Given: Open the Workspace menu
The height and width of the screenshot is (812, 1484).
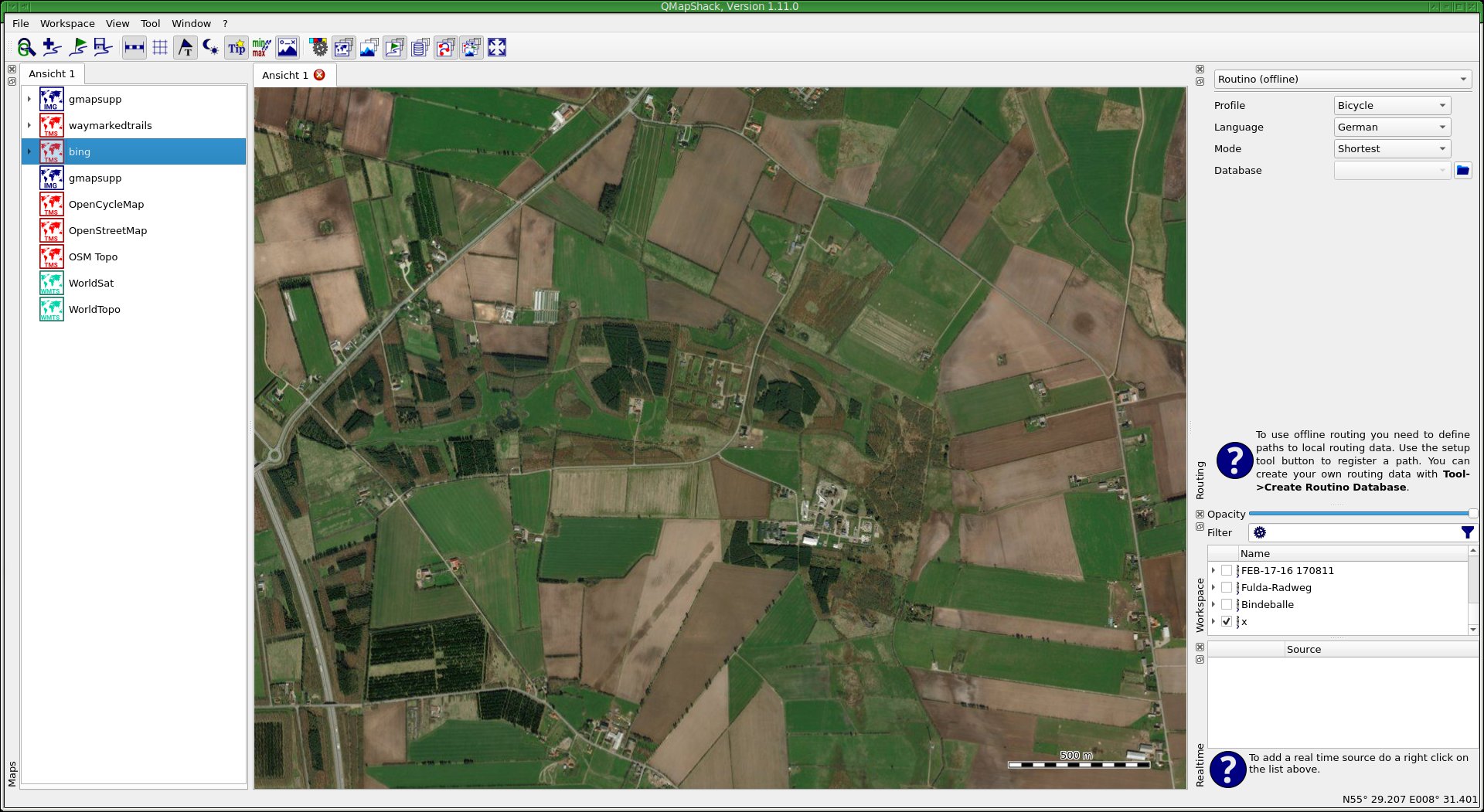Looking at the screenshot, I should click(67, 23).
